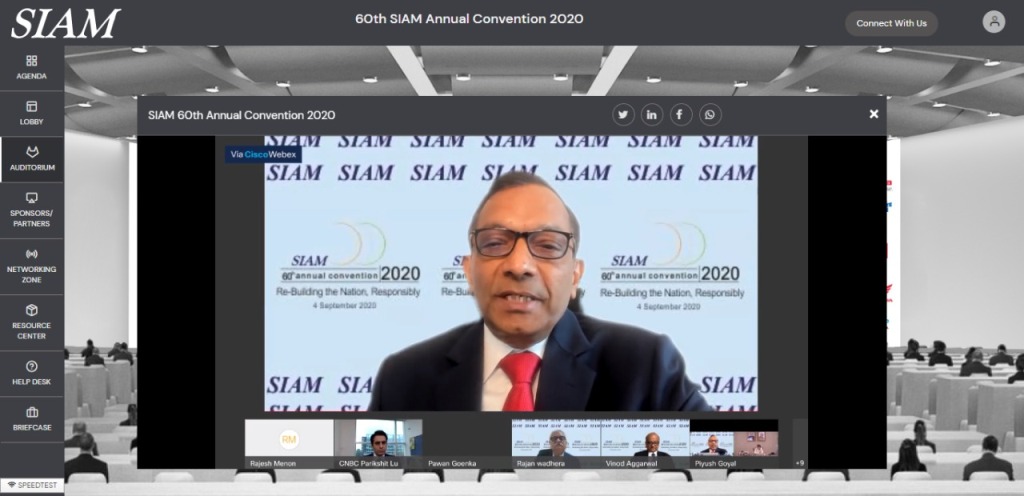Click the Connect With Us button
The width and height of the screenshot is (1024, 496).
891,23
